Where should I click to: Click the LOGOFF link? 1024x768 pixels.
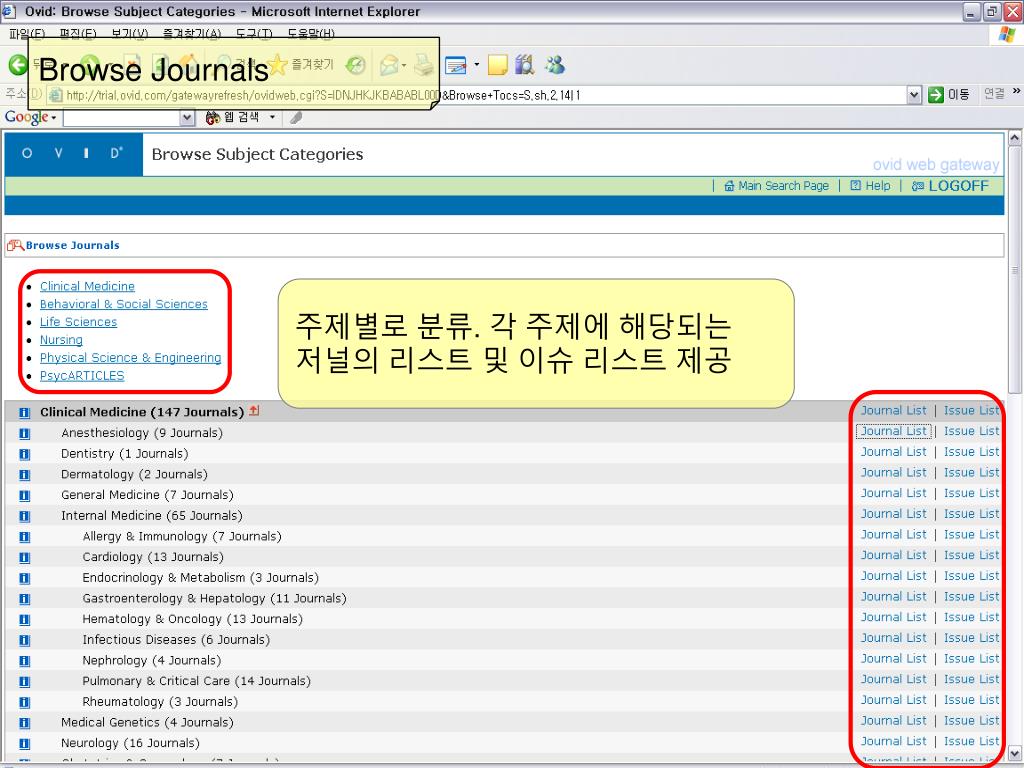pos(950,186)
